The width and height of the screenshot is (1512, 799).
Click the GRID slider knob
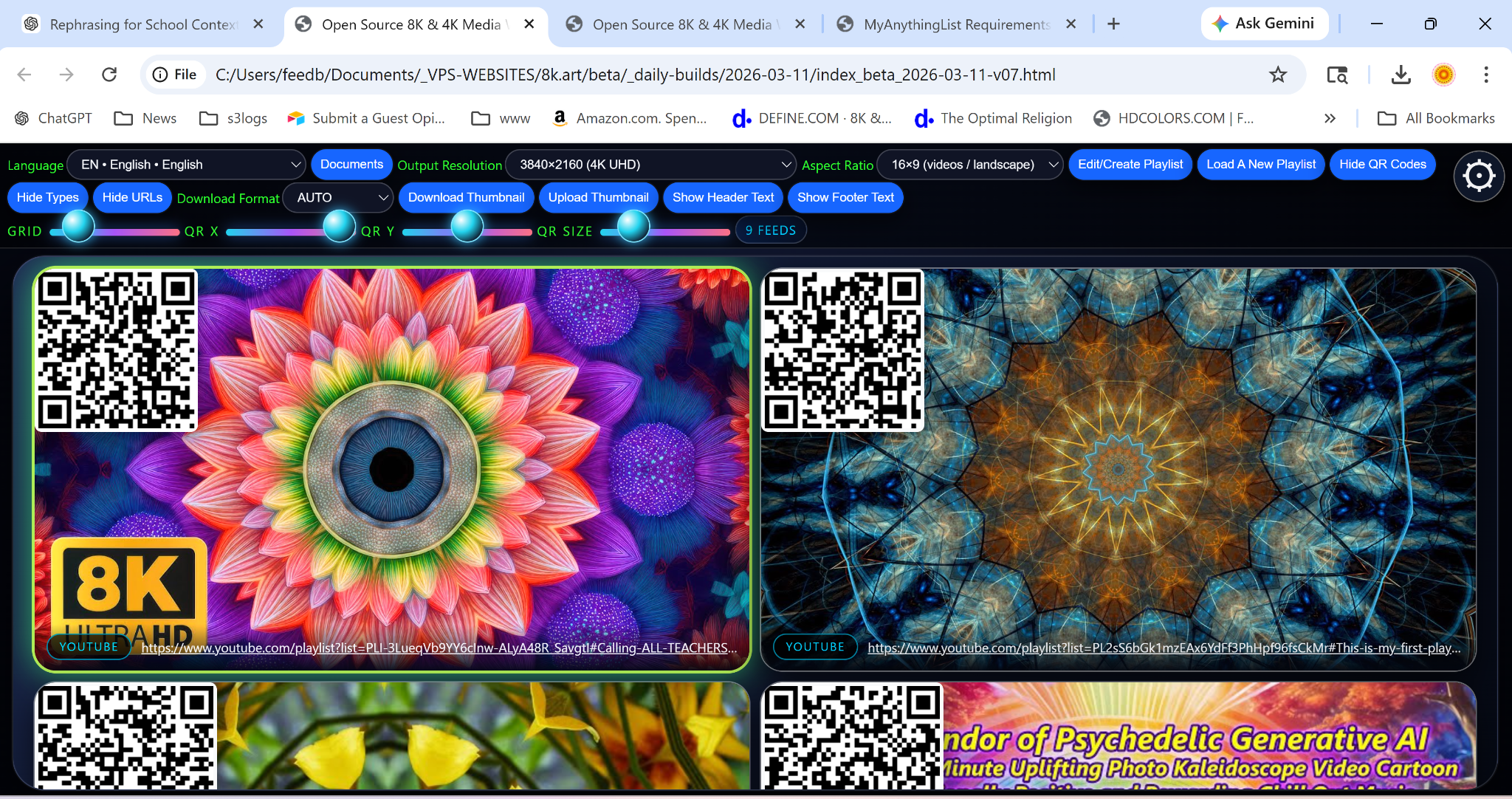pyautogui.click(x=78, y=227)
